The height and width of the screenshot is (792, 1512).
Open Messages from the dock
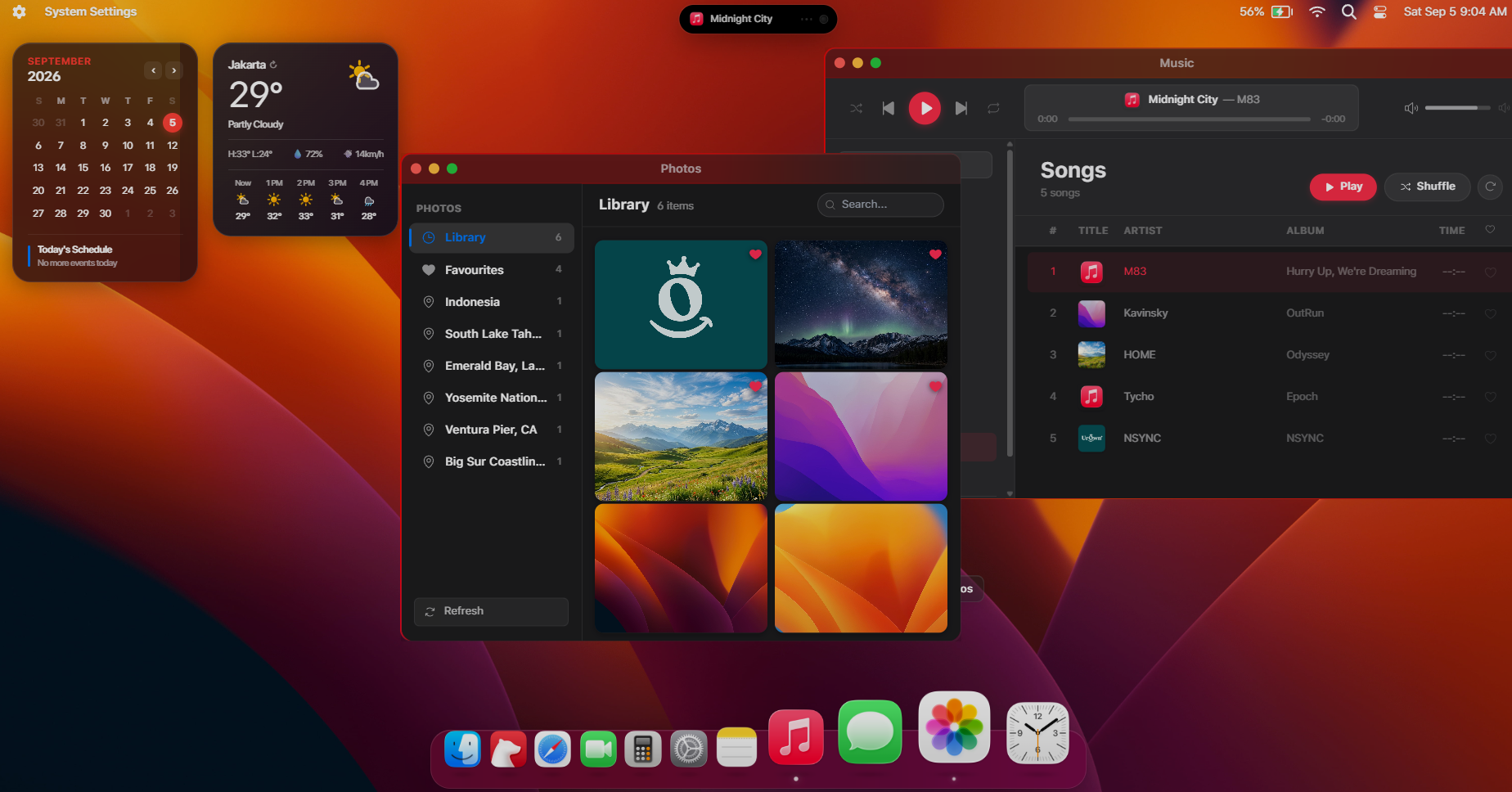tap(870, 732)
